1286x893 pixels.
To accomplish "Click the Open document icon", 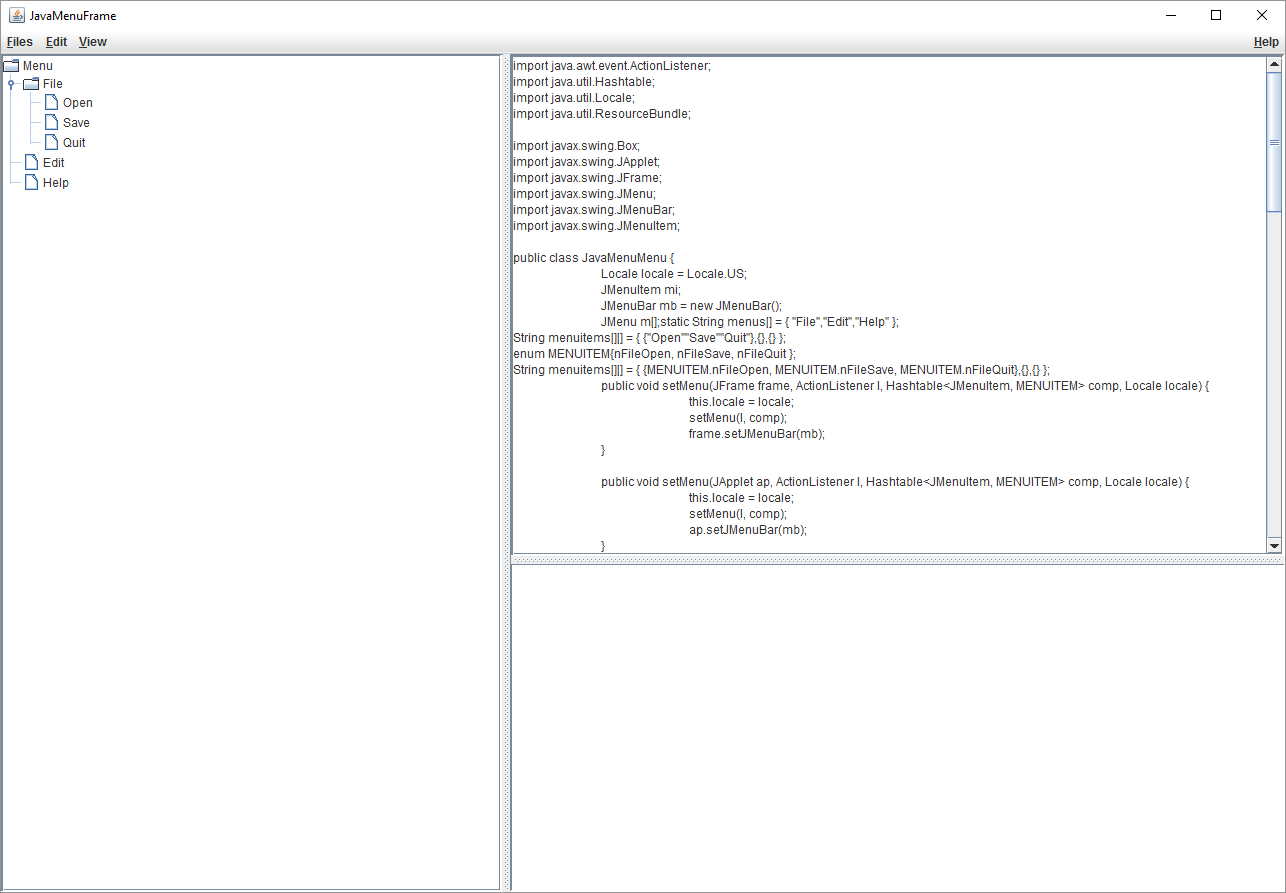I will [x=51, y=102].
